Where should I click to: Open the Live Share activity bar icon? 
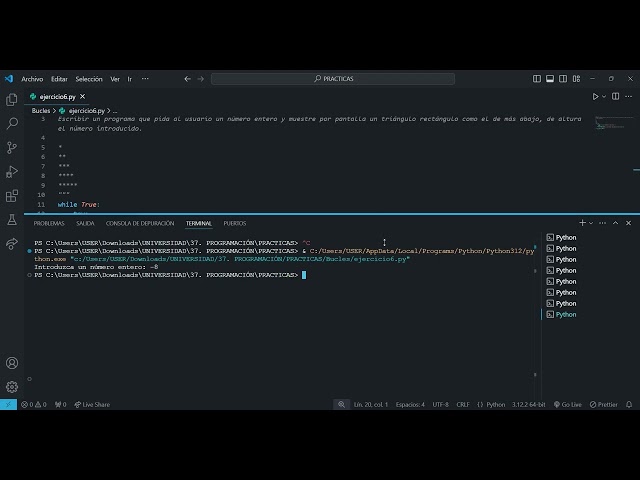(12, 244)
